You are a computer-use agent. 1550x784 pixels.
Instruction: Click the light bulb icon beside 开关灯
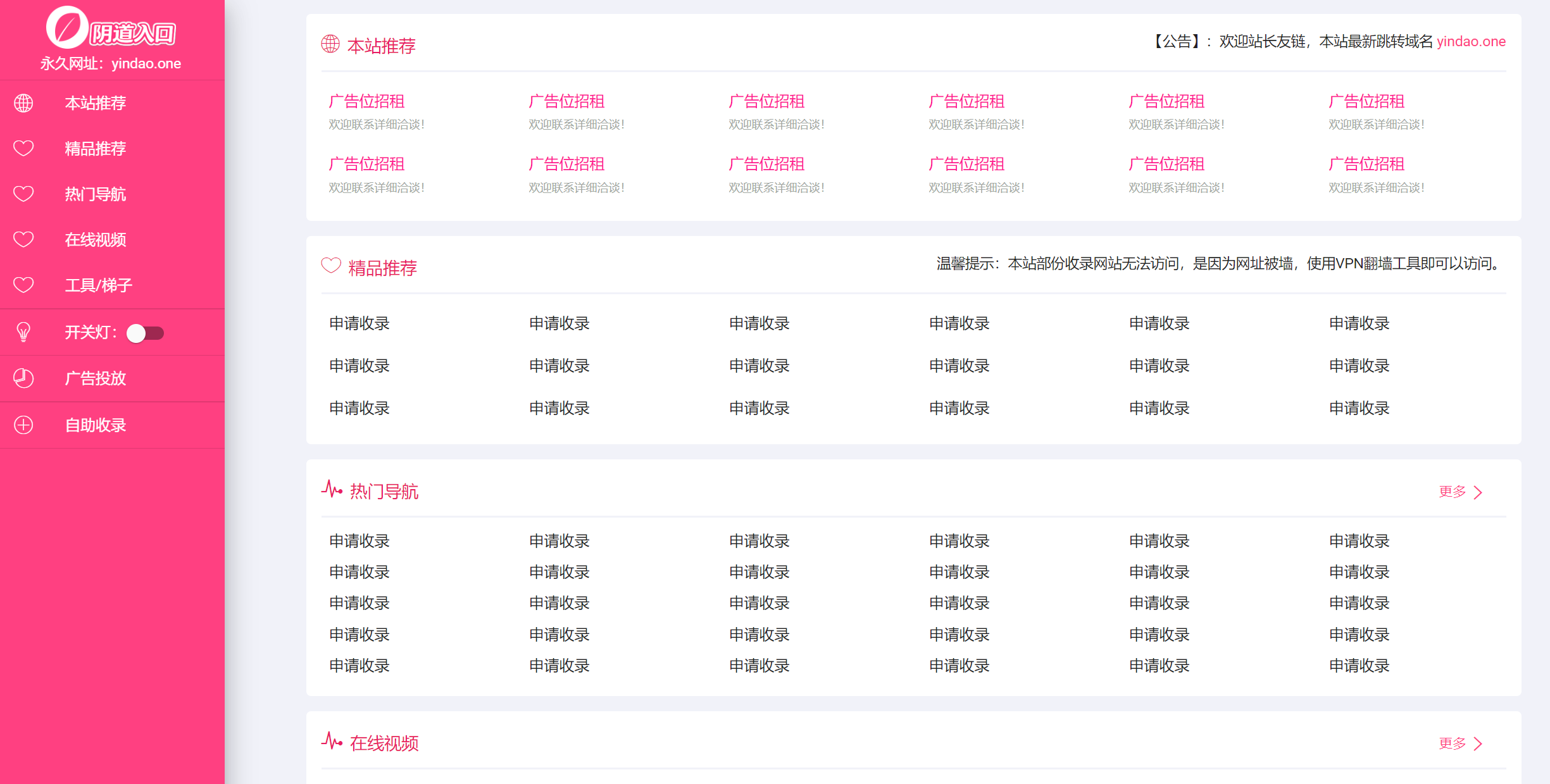(23, 332)
